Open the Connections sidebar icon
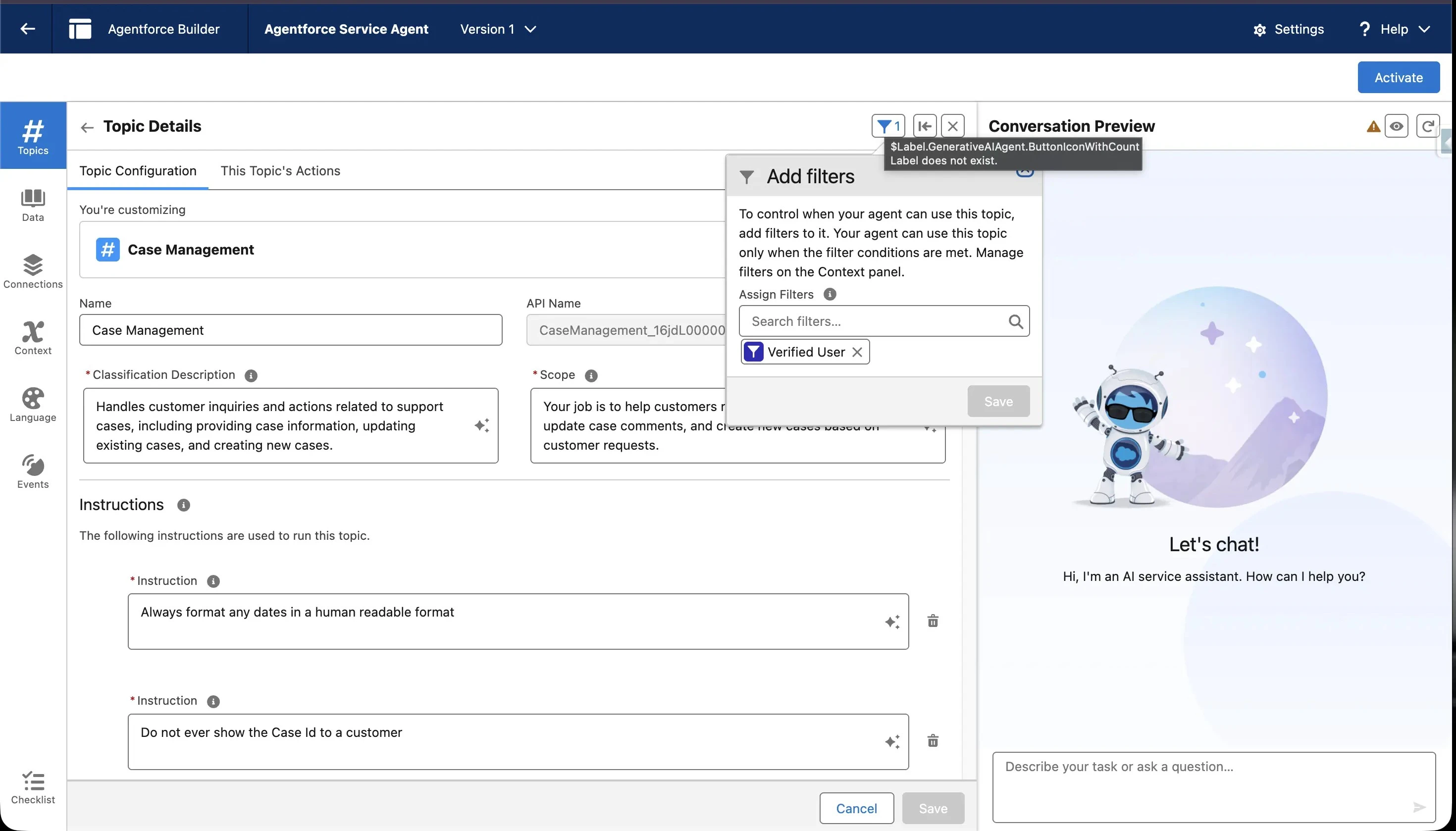 coord(33,272)
